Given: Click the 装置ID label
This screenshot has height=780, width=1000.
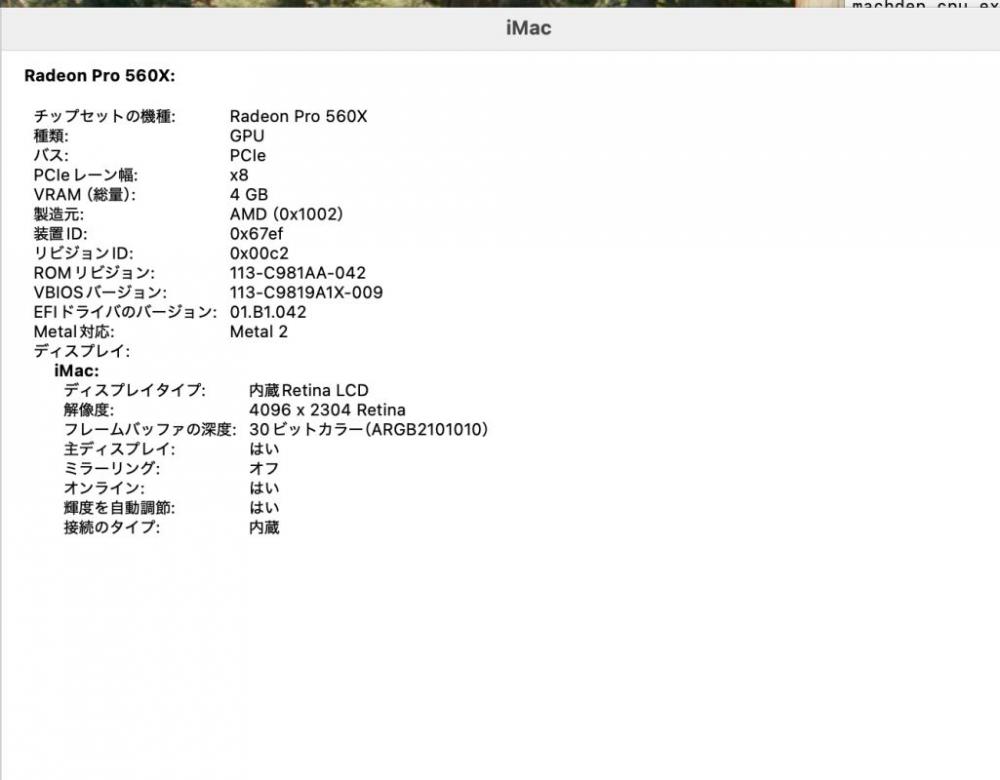Looking at the screenshot, I should [x=61, y=234].
